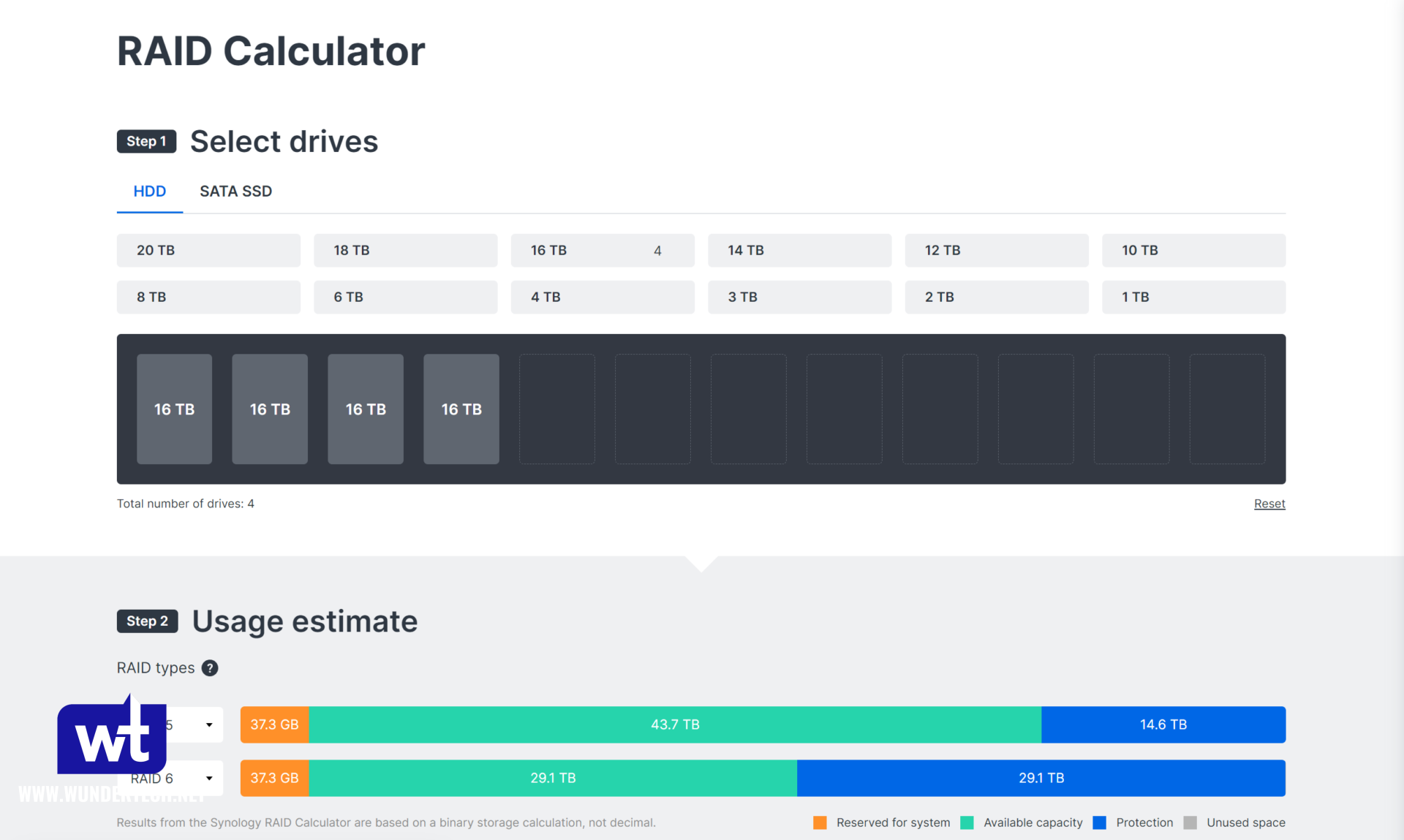Viewport: 1404px width, 840px height.
Task: Click the Reset link
Action: (1270, 503)
